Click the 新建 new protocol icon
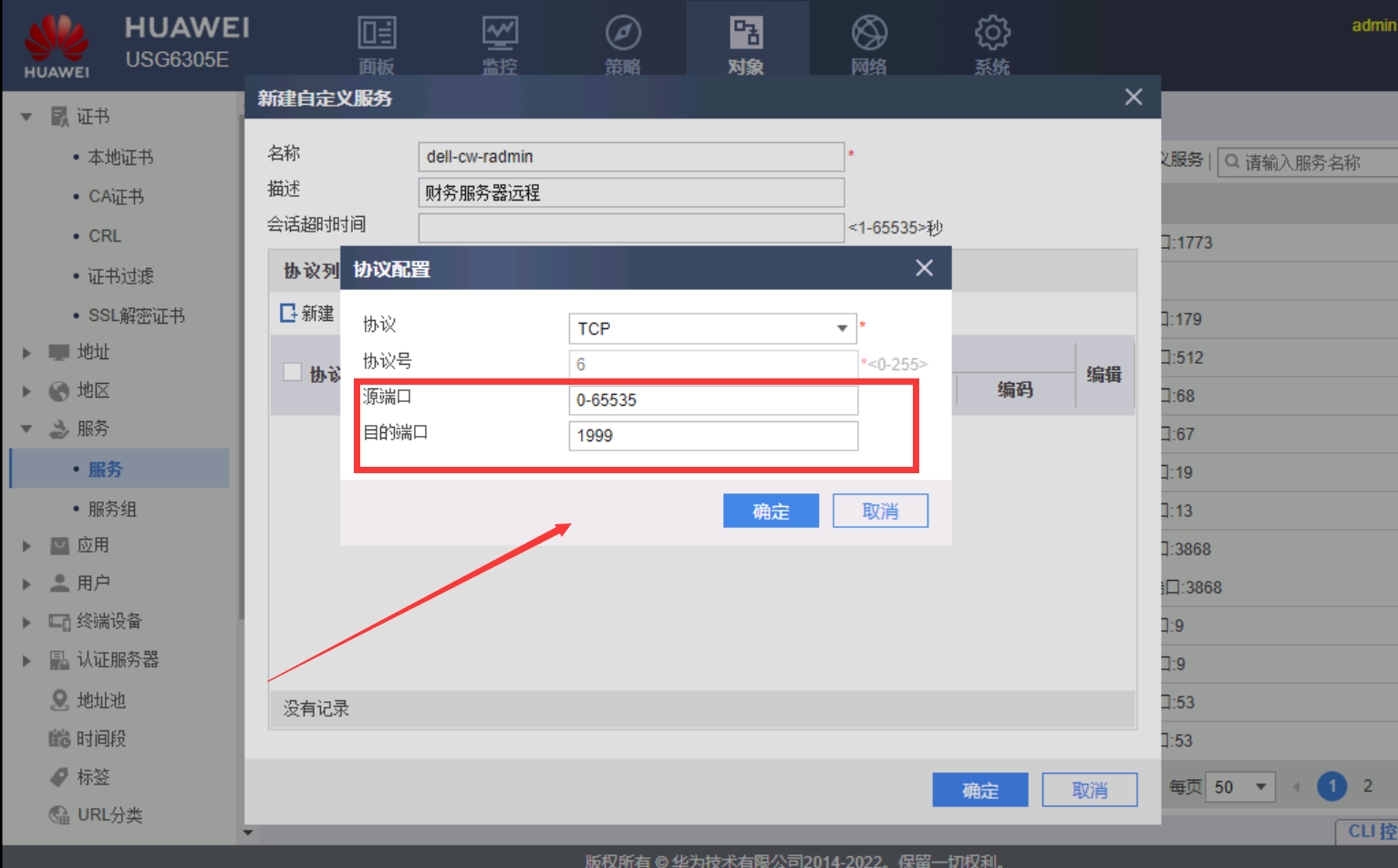This screenshot has height=868, width=1398. [288, 314]
